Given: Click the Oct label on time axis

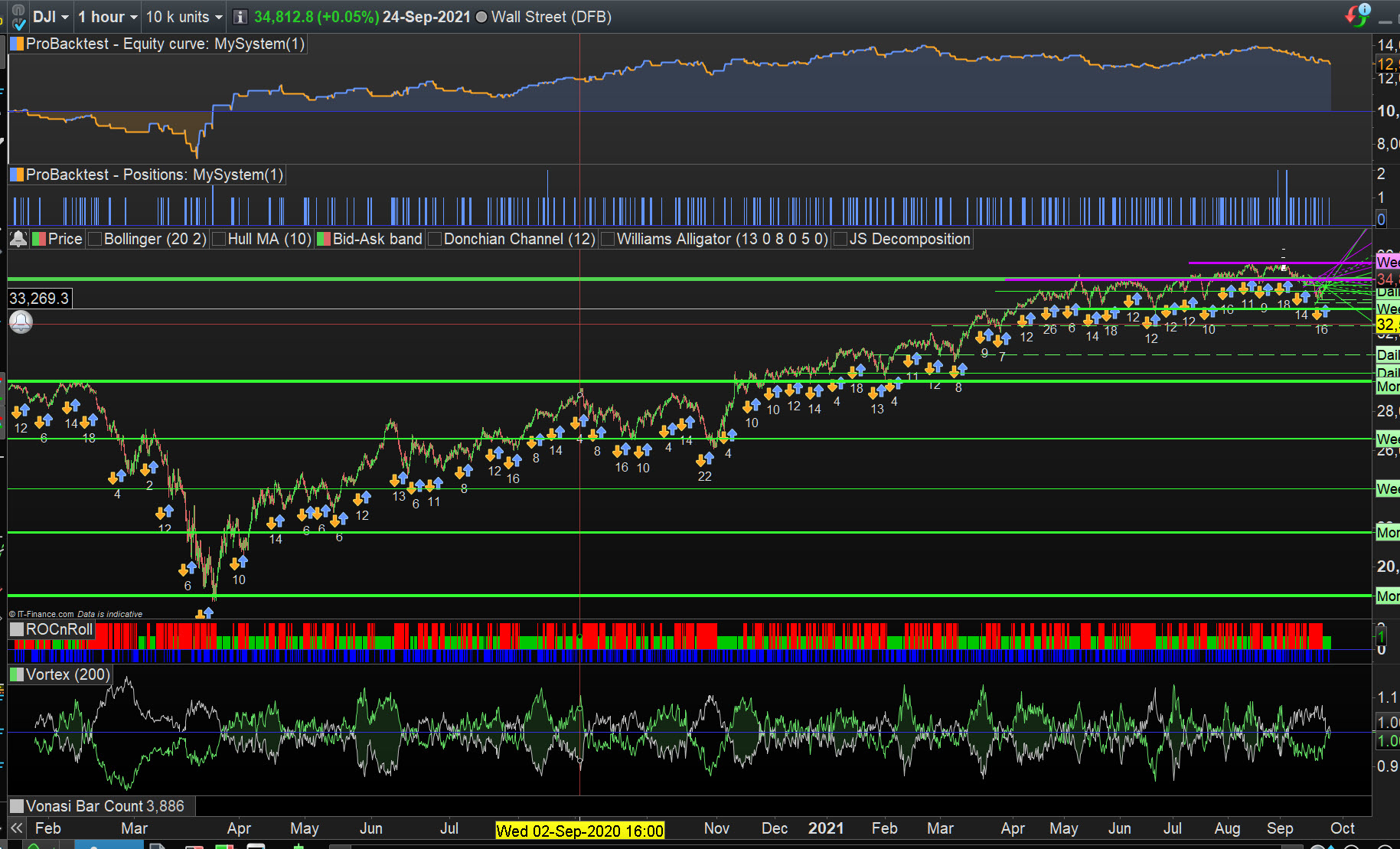Looking at the screenshot, I should click(x=1343, y=828).
